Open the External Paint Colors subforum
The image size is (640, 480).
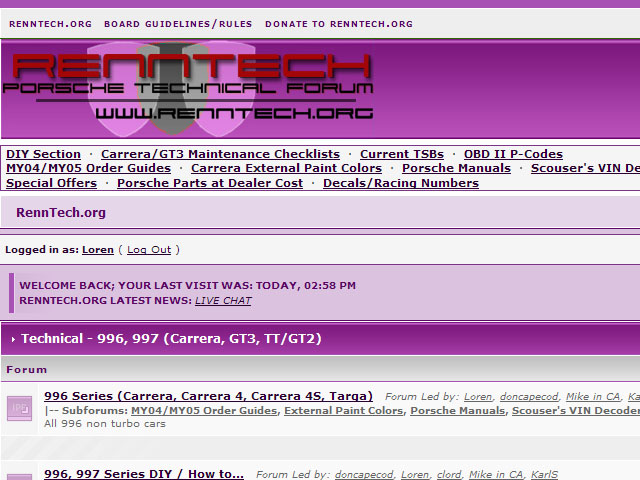344,410
